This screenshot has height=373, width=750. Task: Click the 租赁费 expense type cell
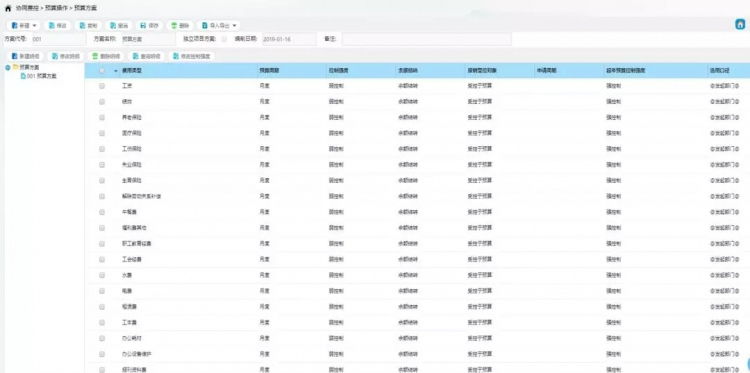tap(130, 307)
